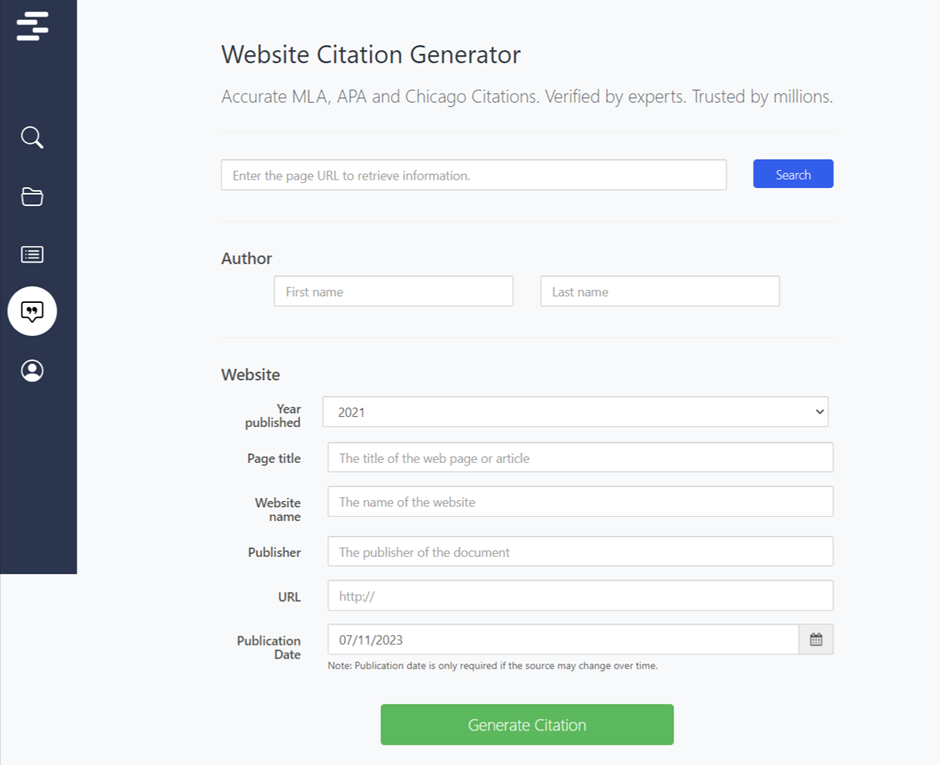
Task: Click the First name field under Author
Action: [x=393, y=291]
